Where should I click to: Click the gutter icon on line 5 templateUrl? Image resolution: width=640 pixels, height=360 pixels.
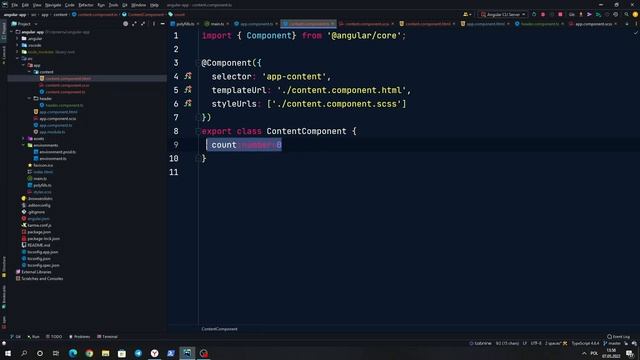click(x=188, y=89)
